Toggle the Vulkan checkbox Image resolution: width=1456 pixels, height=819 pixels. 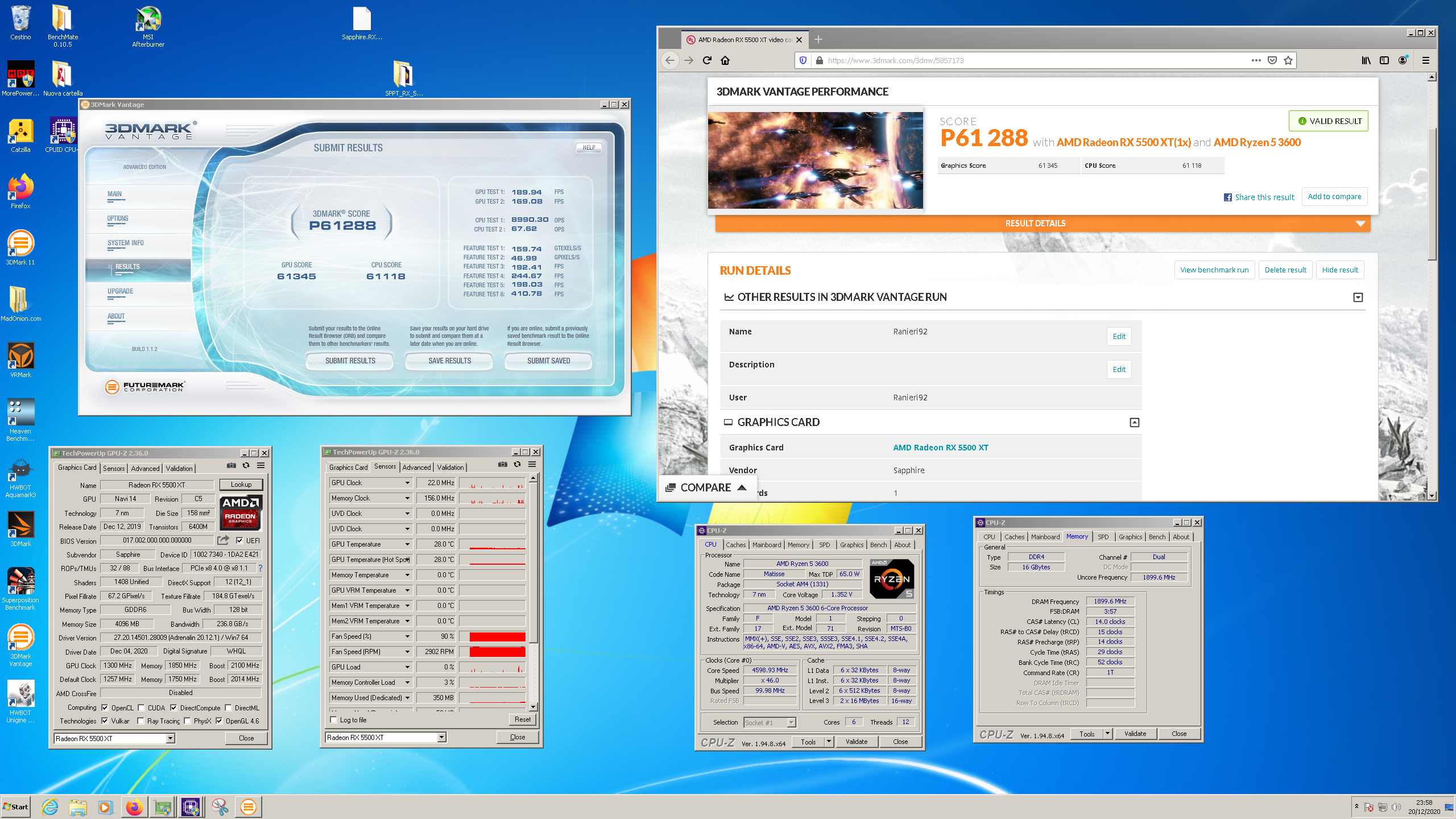(x=105, y=721)
